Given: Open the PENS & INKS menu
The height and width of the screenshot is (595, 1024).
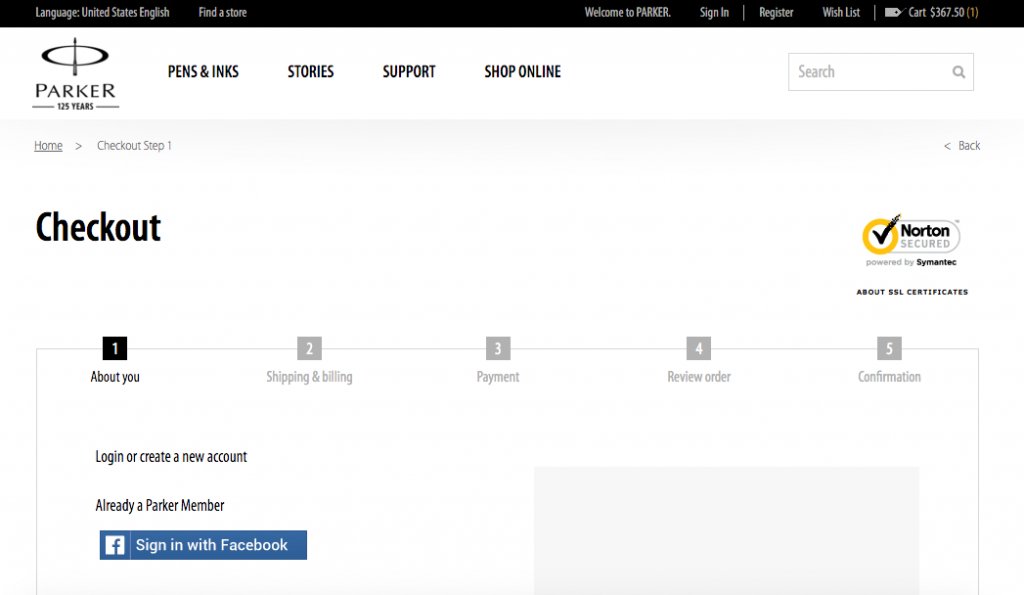Looking at the screenshot, I should [x=203, y=71].
